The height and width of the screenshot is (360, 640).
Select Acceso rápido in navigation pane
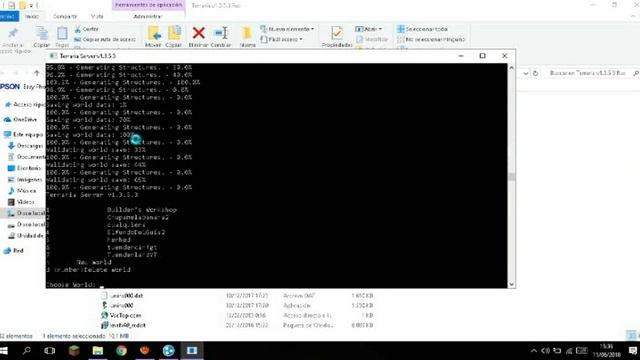coord(24,105)
